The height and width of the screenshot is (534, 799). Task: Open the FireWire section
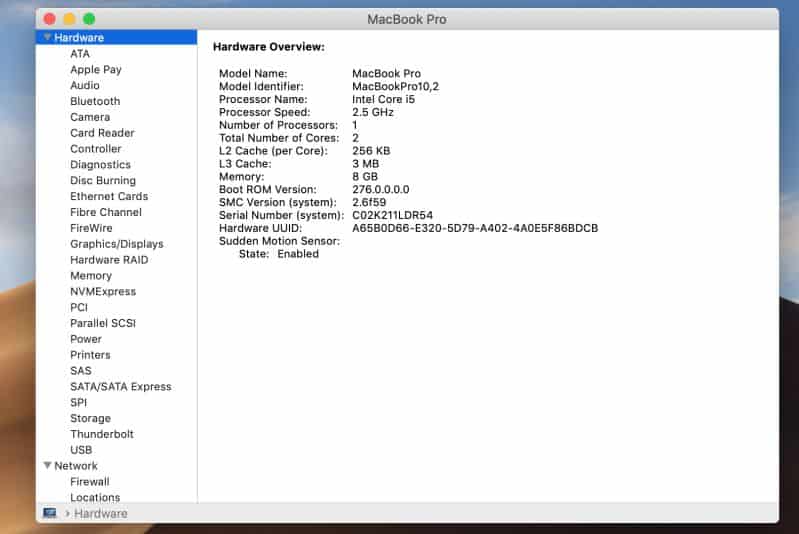[x=91, y=228]
